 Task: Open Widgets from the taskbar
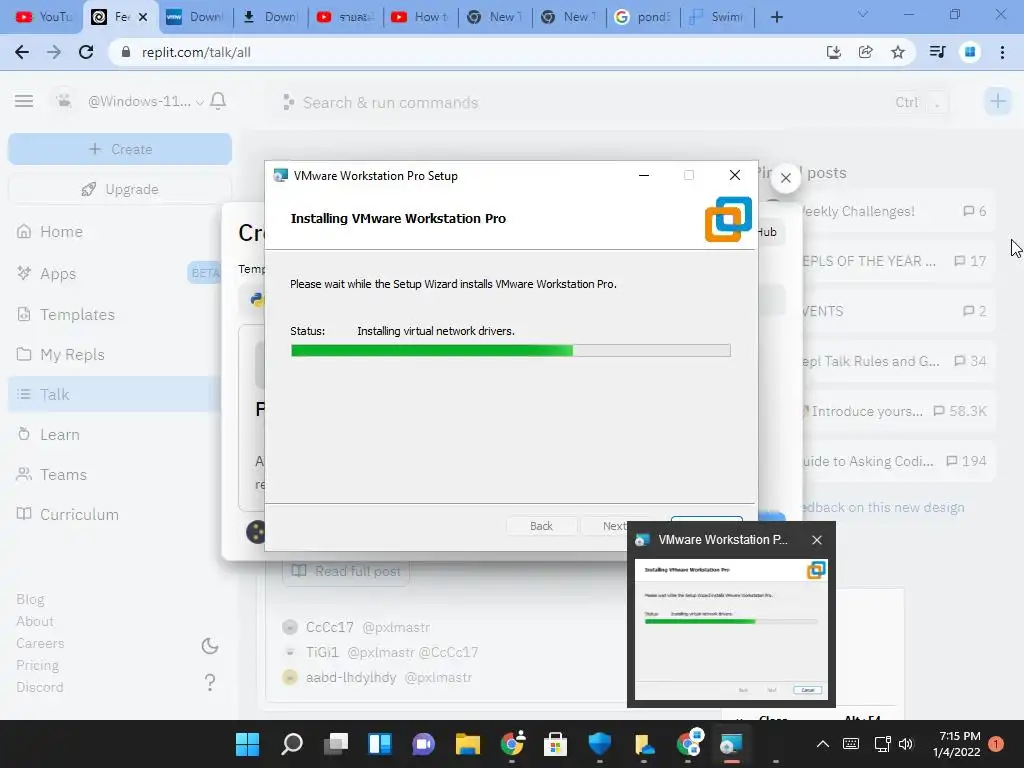pyautogui.click(x=379, y=744)
